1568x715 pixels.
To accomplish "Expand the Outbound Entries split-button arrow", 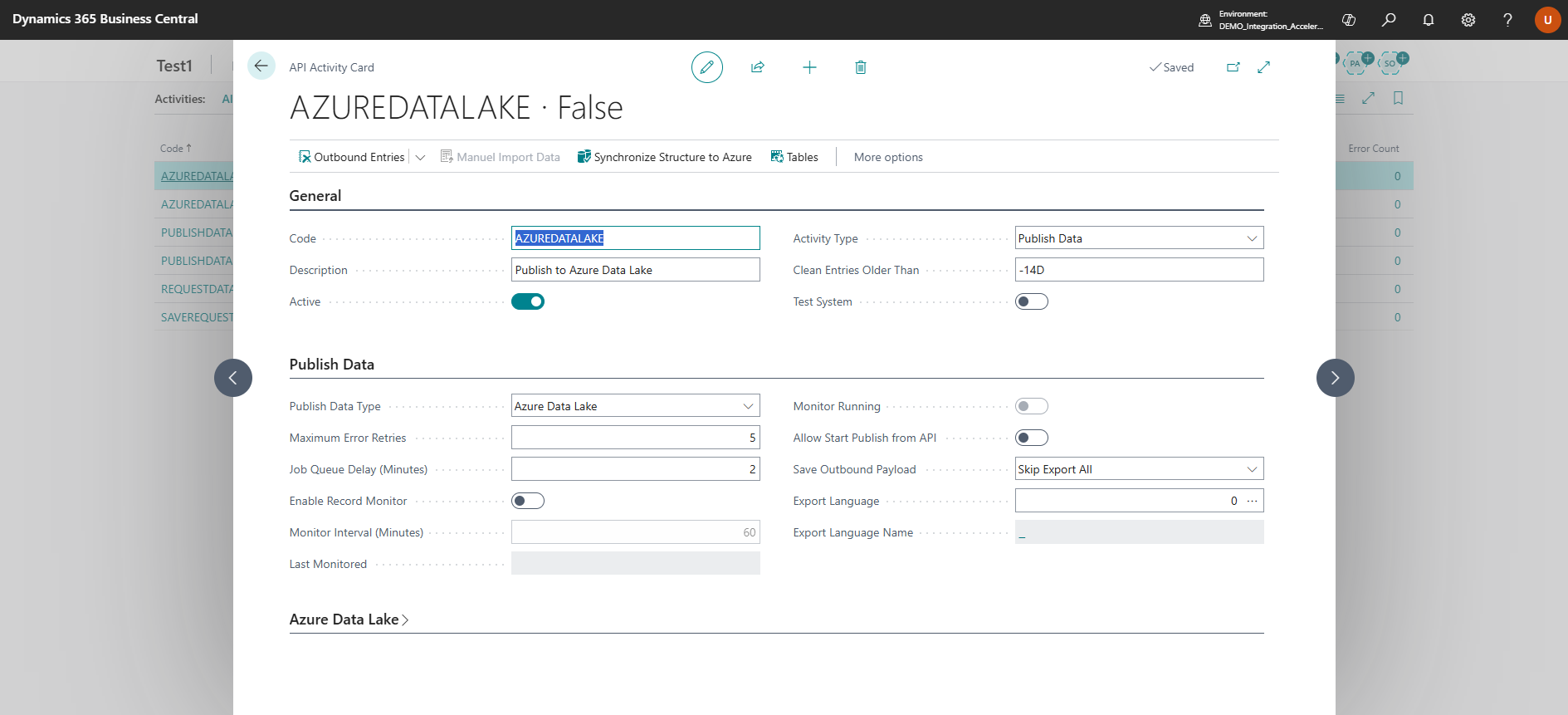I will (x=420, y=157).
